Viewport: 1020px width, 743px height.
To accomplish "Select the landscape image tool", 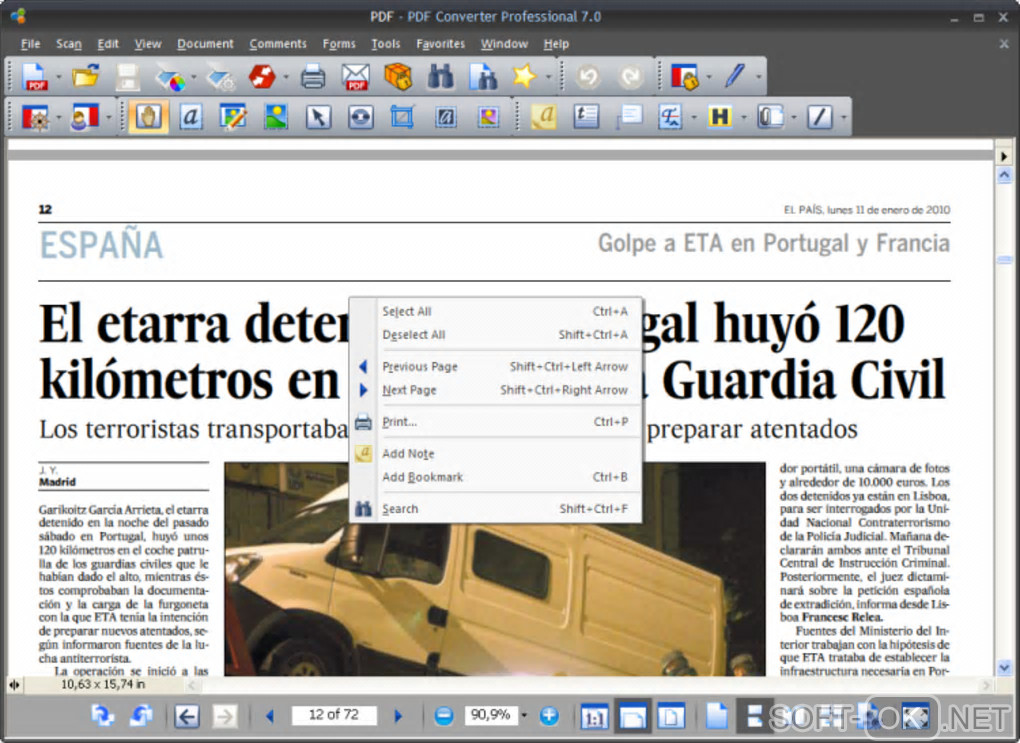I will 276,117.
